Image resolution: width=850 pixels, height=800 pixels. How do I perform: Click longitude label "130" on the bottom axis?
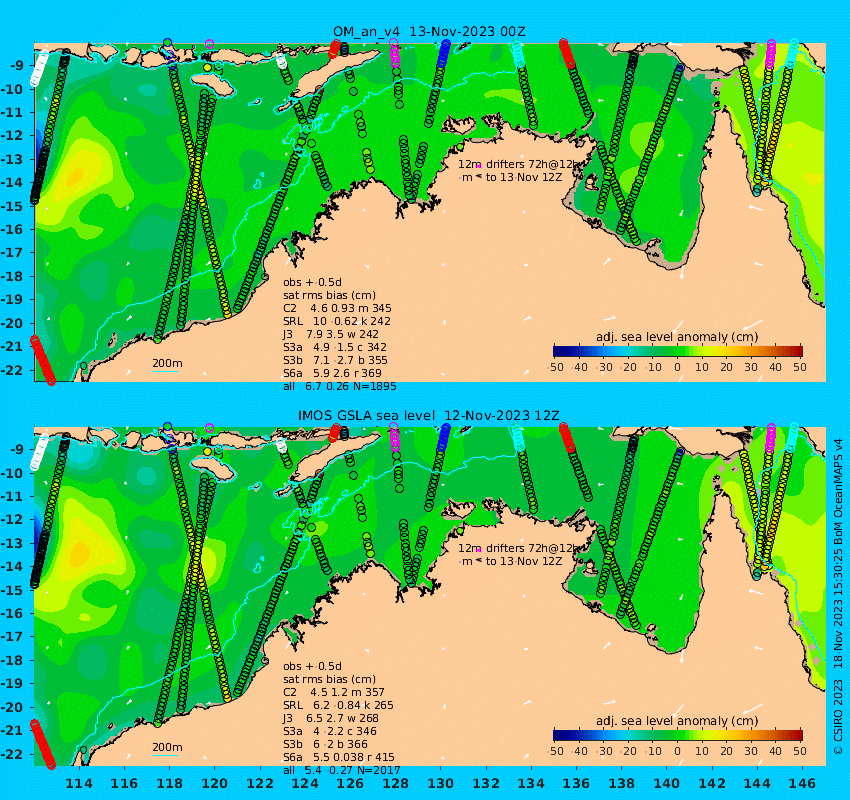[x=441, y=784]
